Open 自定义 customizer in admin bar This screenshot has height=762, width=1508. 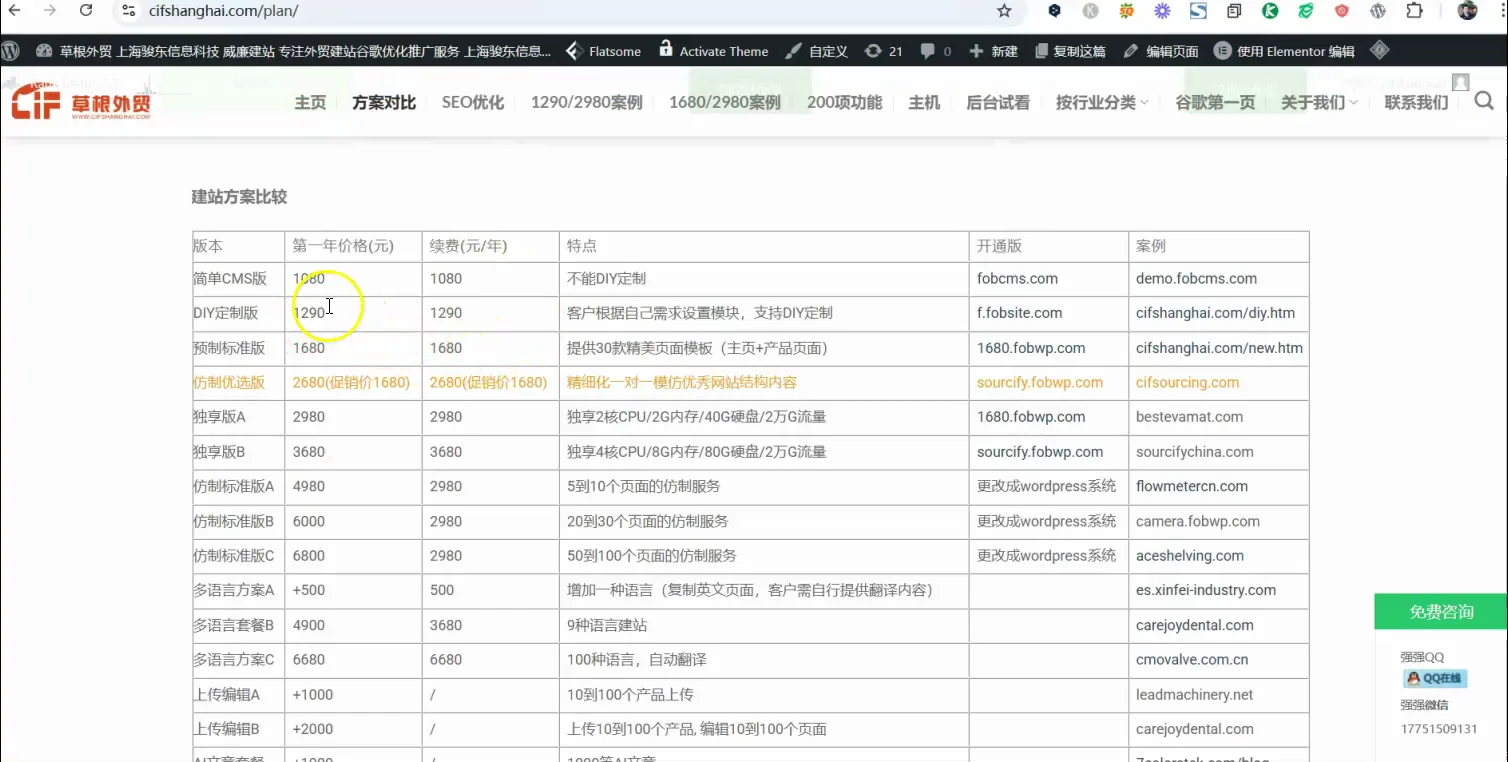(x=817, y=51)
